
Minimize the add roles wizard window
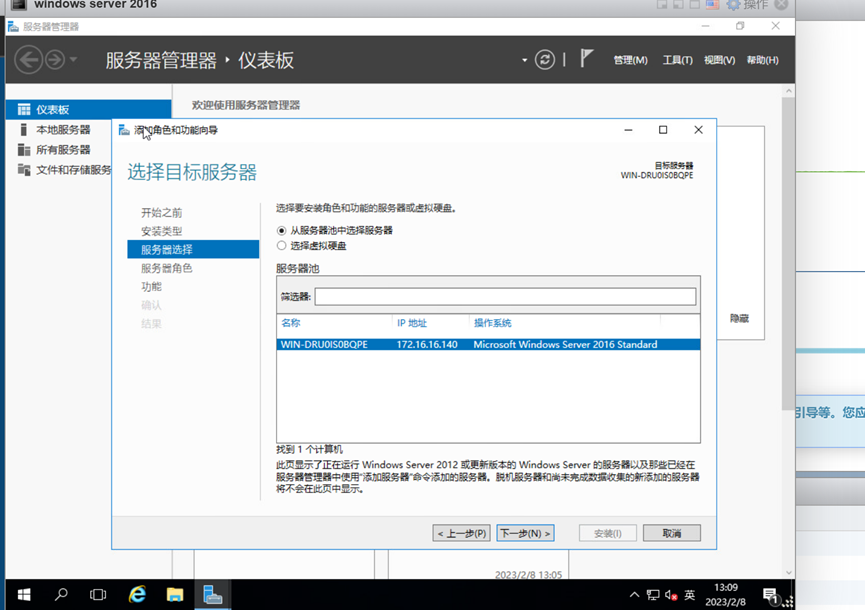[628, 130]
